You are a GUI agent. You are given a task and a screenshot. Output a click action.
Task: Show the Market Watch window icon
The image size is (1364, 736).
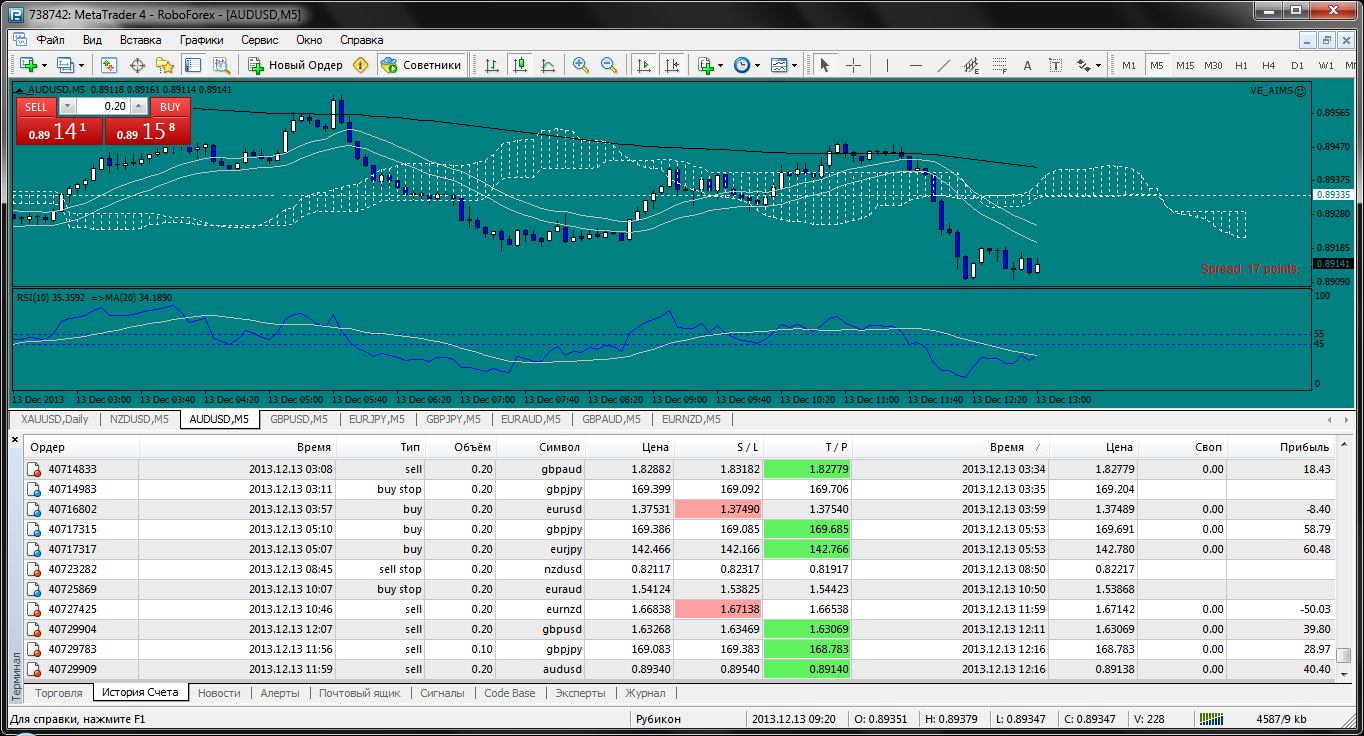pyautogui.click(x=109, y=65)
